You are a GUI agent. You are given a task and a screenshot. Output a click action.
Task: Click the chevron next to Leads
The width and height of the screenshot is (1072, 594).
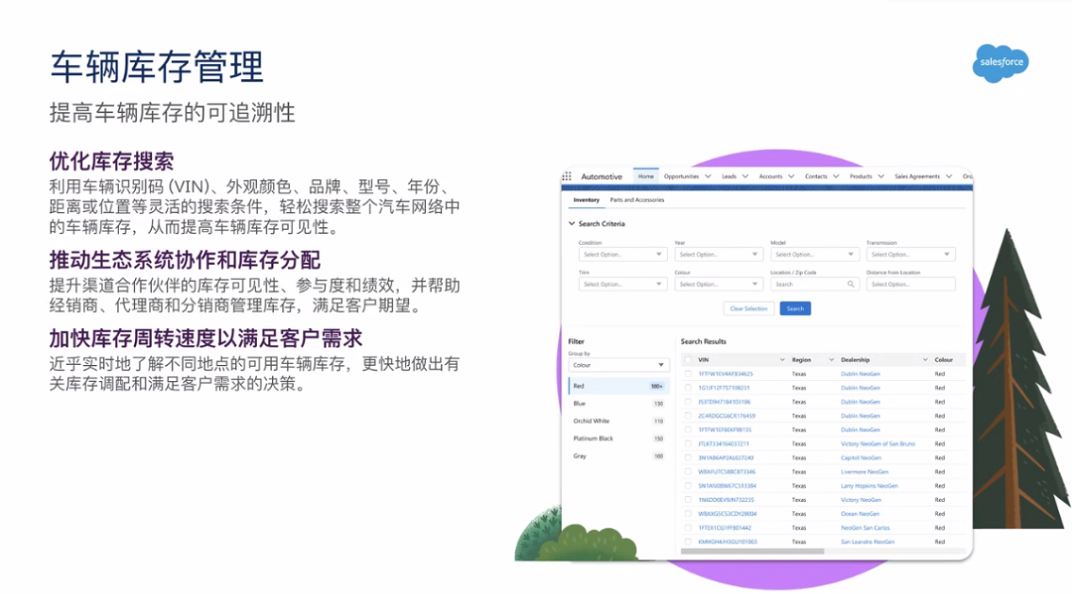click(x=746, y=177)
